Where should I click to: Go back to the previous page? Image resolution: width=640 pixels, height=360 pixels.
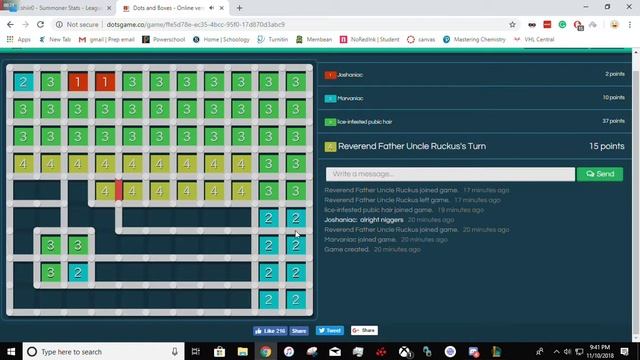click(10, 24)
